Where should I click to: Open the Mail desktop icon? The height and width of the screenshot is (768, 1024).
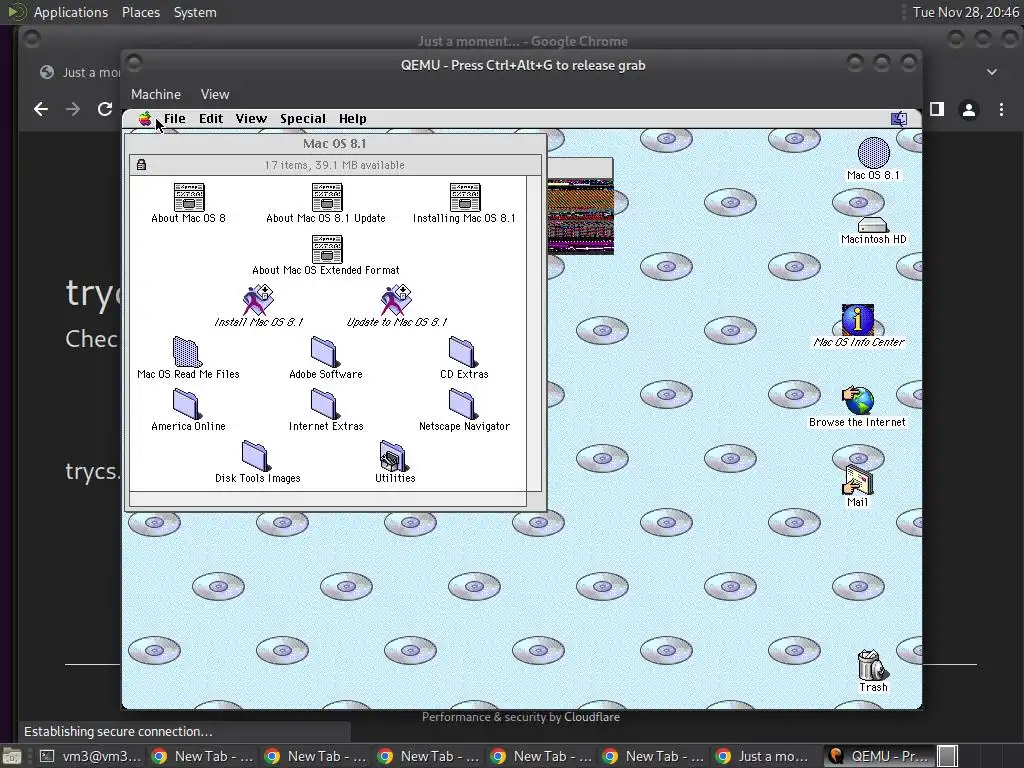(x=857, y=481)
